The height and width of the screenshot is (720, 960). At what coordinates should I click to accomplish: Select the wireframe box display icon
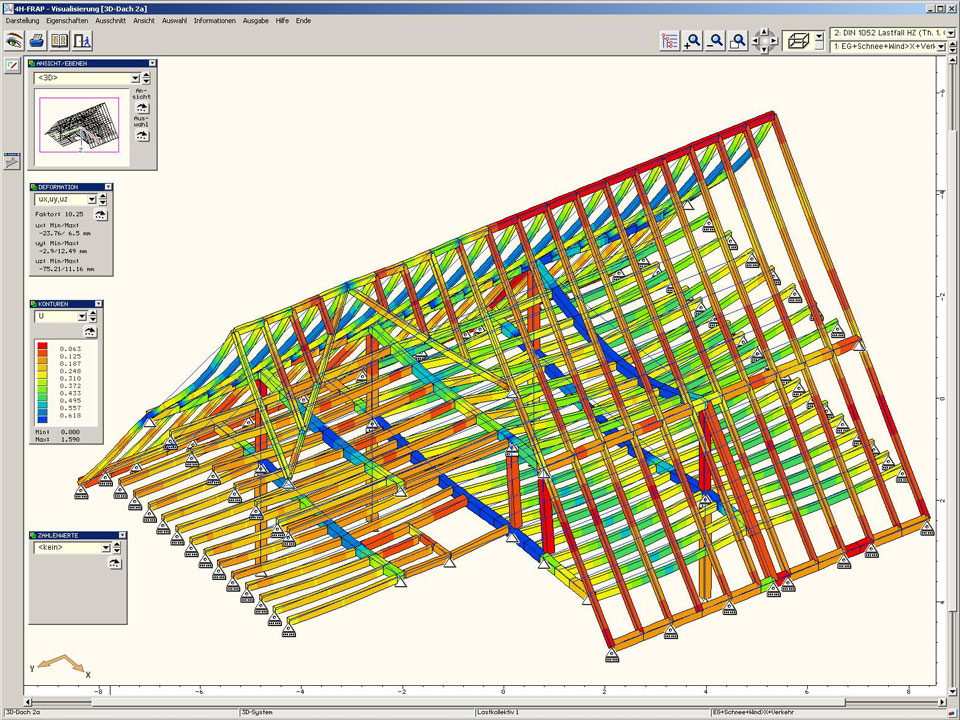pos(798,41)
